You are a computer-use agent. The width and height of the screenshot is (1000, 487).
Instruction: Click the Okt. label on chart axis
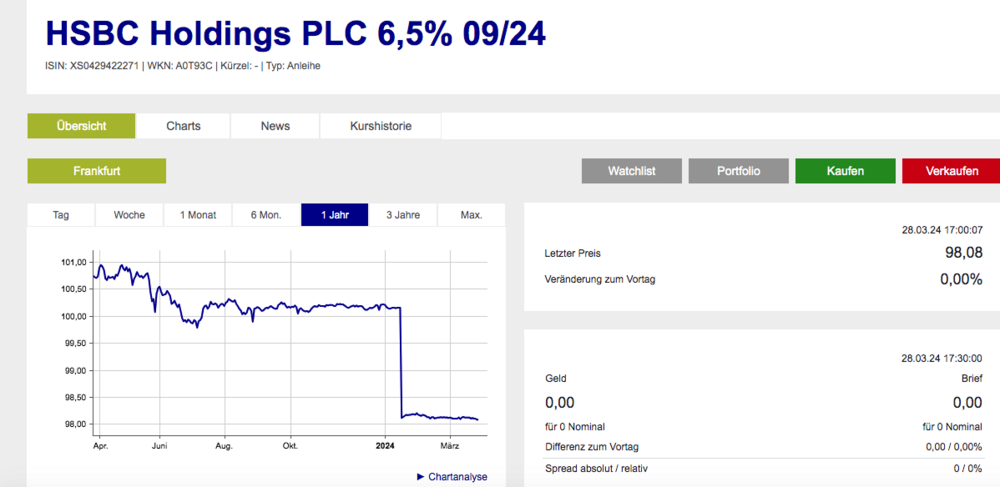point(291,445)
